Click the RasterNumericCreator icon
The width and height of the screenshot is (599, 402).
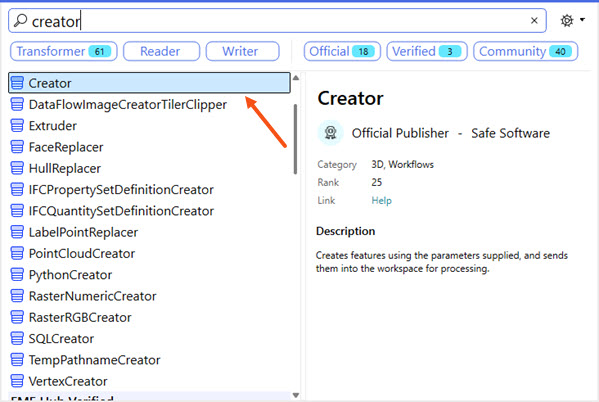coord(17,296)
